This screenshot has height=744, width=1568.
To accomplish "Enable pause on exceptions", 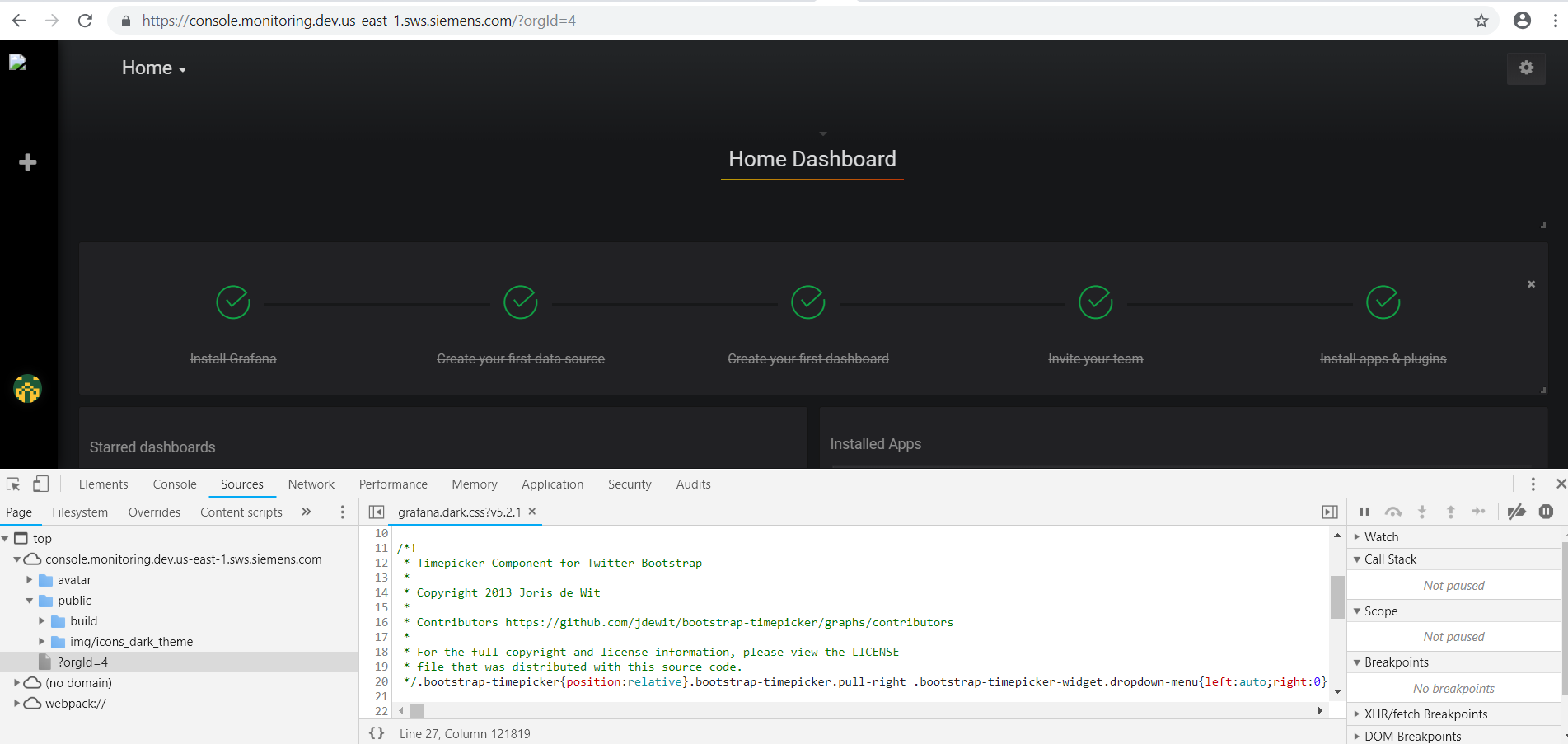I will click(1546, 512).
